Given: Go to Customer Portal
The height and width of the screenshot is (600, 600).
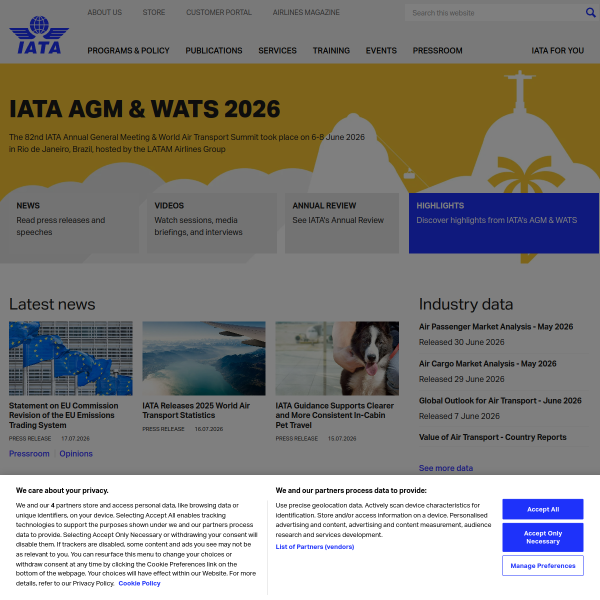Looking at the screenshot, I should coord(219,12).
